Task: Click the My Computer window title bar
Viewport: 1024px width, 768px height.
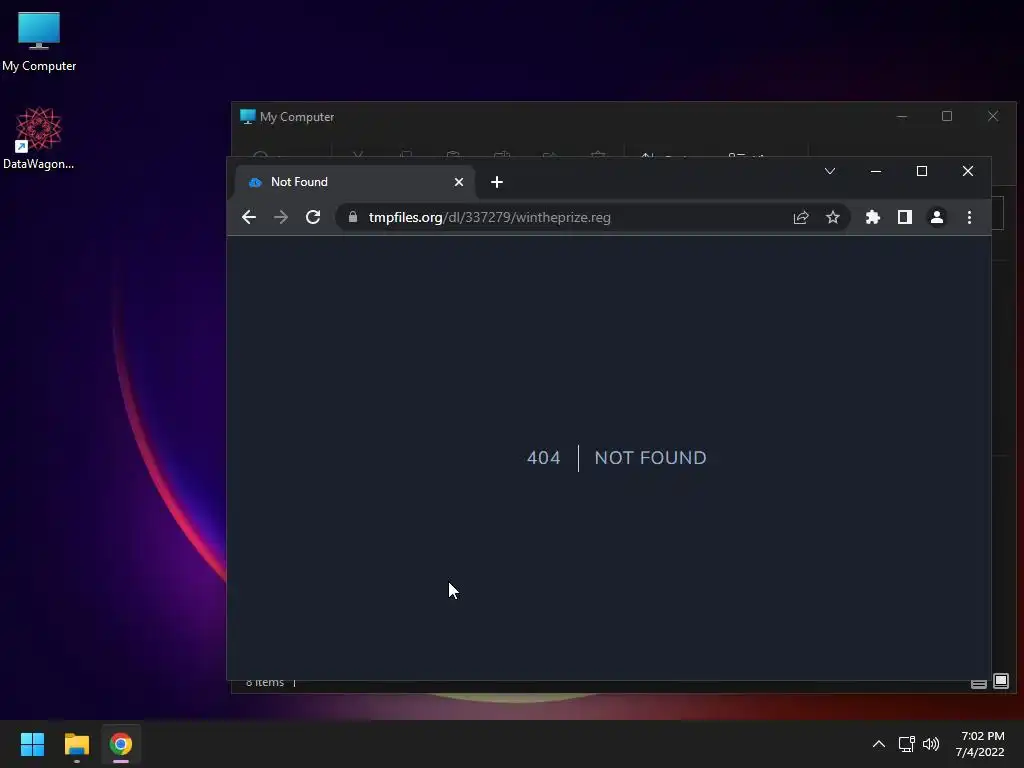Action: [x=562, y=117]
